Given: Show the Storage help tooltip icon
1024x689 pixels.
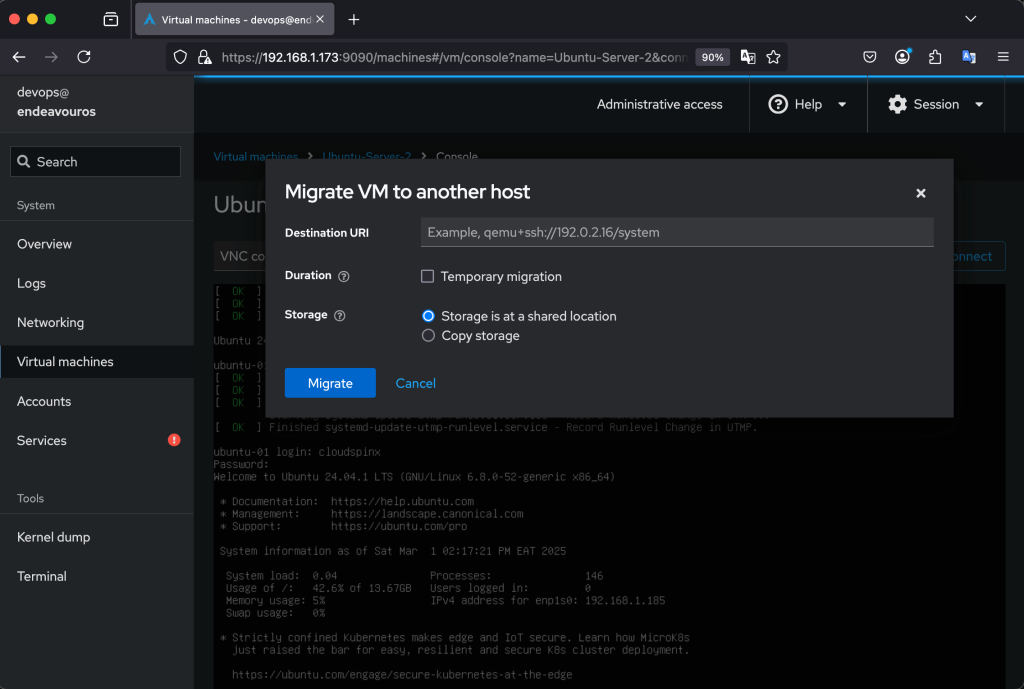Looking at the screenshot, I should click(340, 315).
